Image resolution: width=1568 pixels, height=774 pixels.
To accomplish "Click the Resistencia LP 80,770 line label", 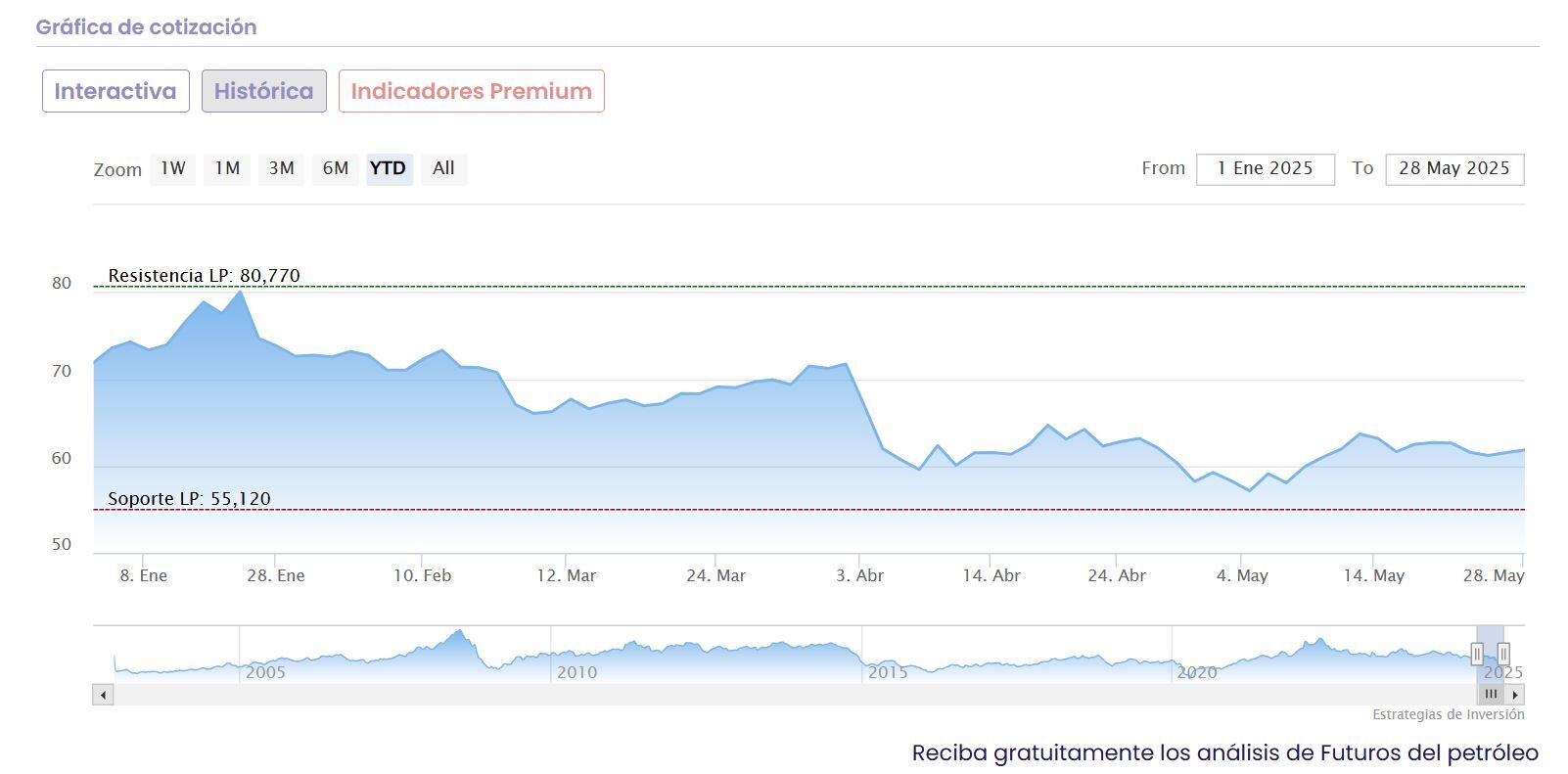I will coord(204,276).
